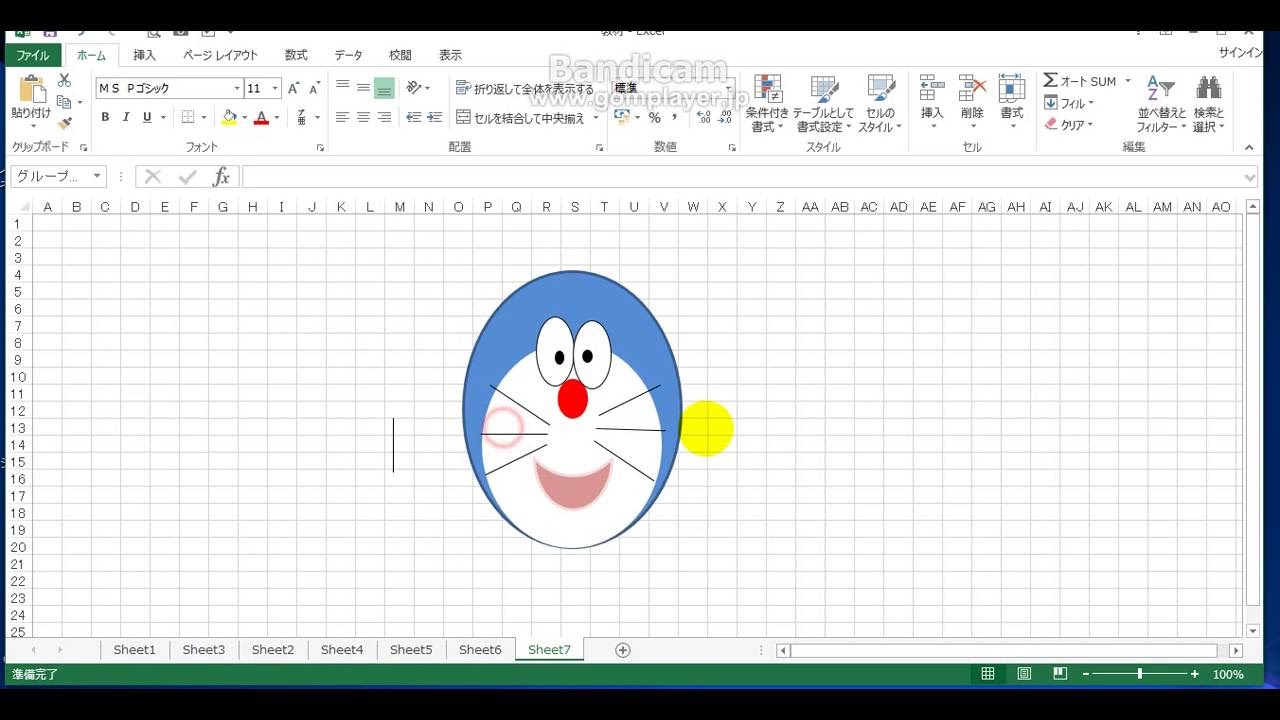Open the Data (データ) tab
The height and width of the screenshot is (720, 1280).
pos(348,55)
